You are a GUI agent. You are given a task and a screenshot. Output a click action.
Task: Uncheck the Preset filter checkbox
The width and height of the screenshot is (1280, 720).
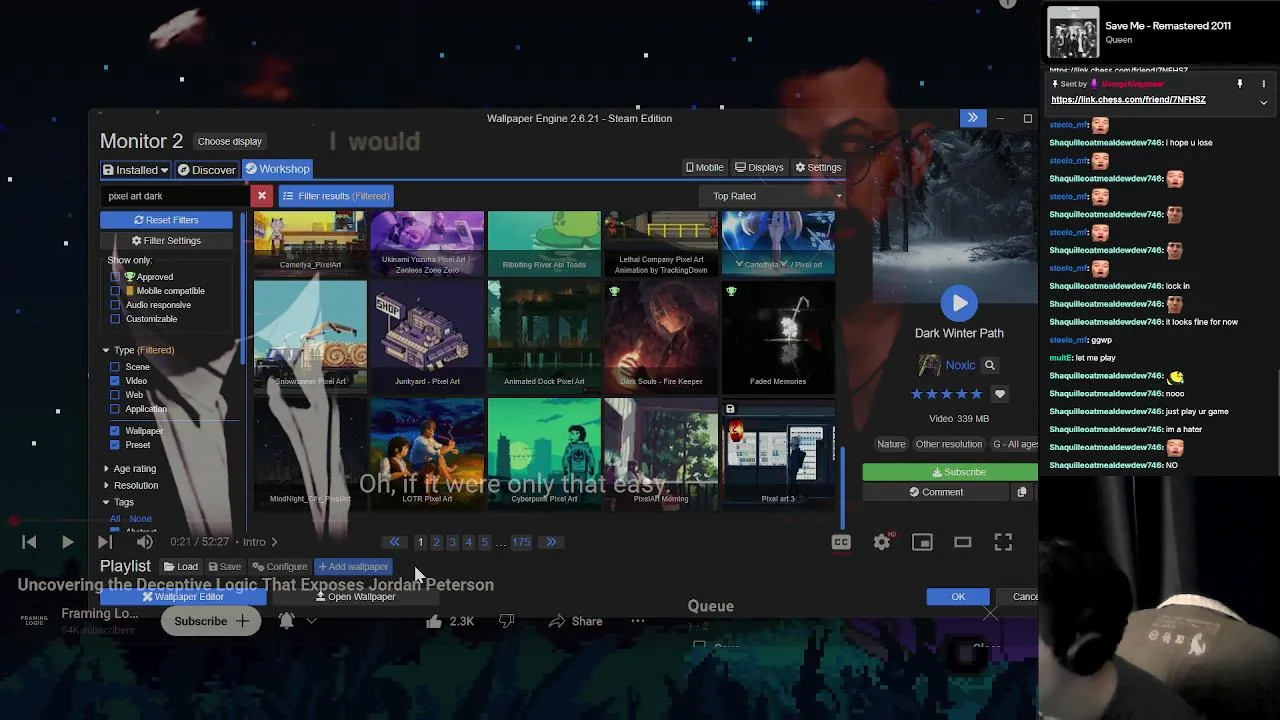tap(115, 445)
